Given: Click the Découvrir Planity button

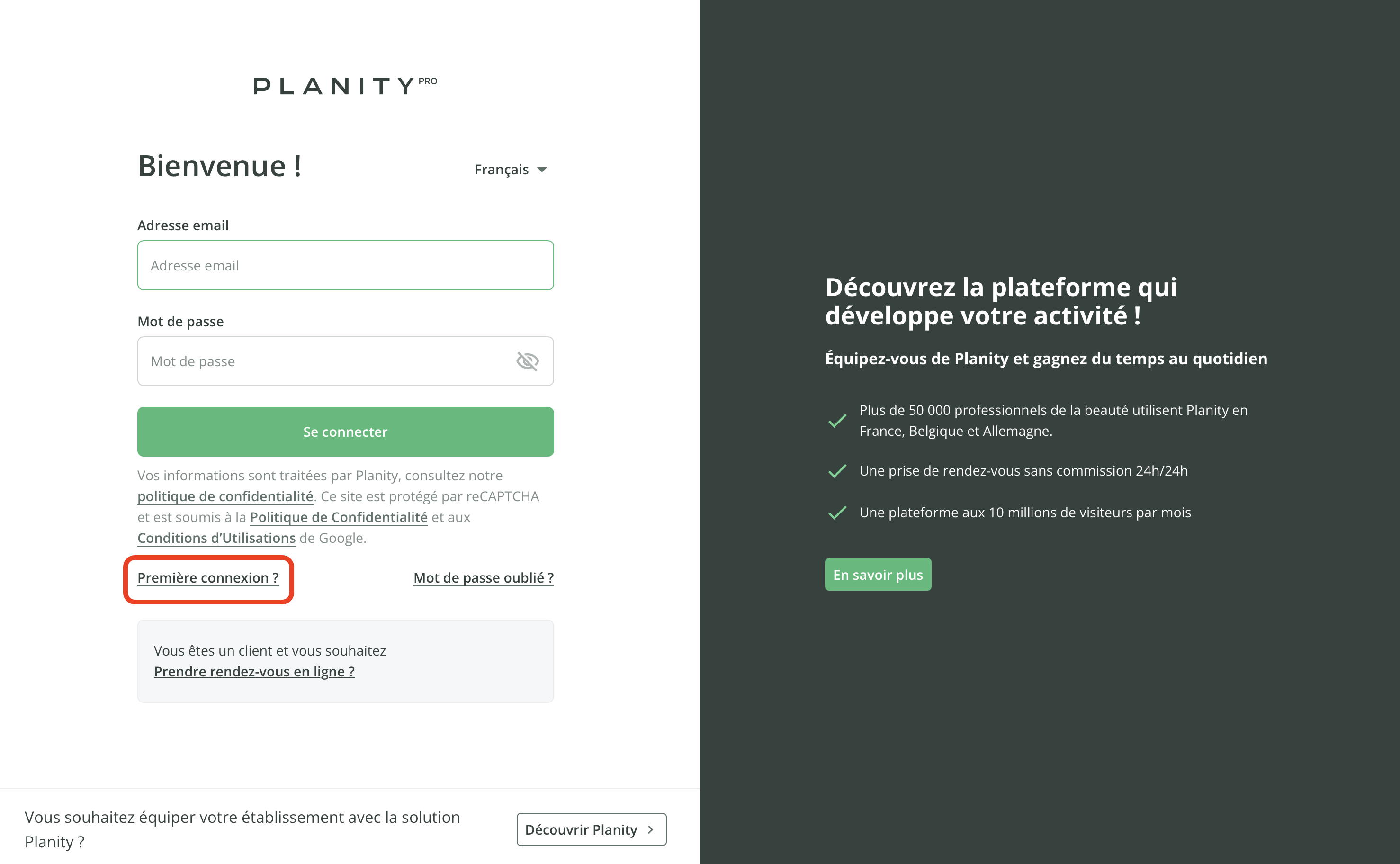Looking at the screenshot, I should point(581,829).
